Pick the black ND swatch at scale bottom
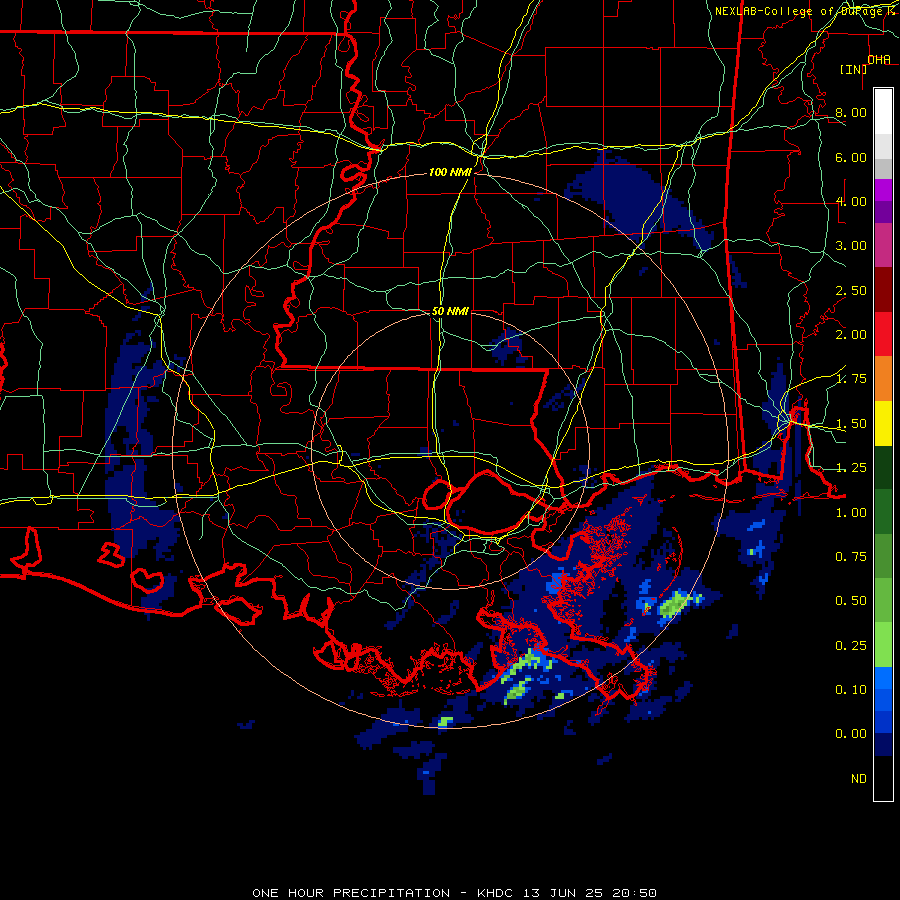This screenshot has height=900, width=900. [x=883, y=778]
